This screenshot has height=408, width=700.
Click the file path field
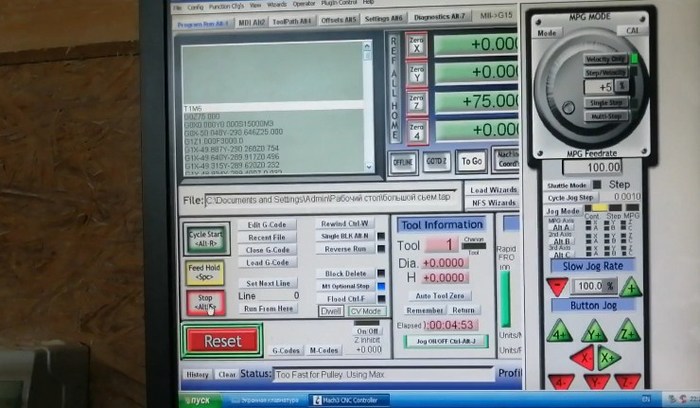[331, 199]
